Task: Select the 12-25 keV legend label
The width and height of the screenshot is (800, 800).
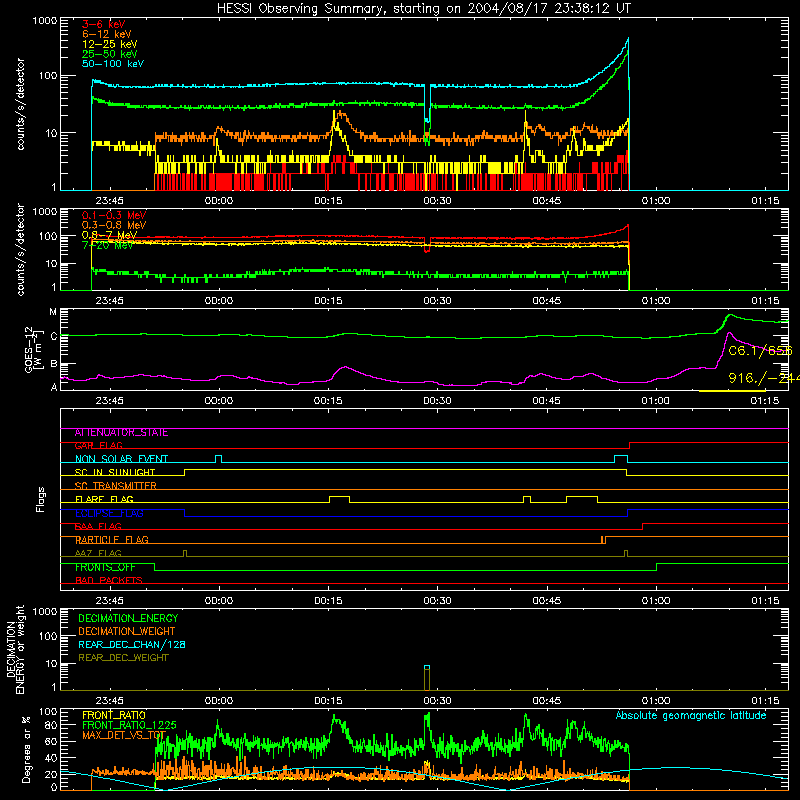Action: pyautogui.click(x=110, y=44)
